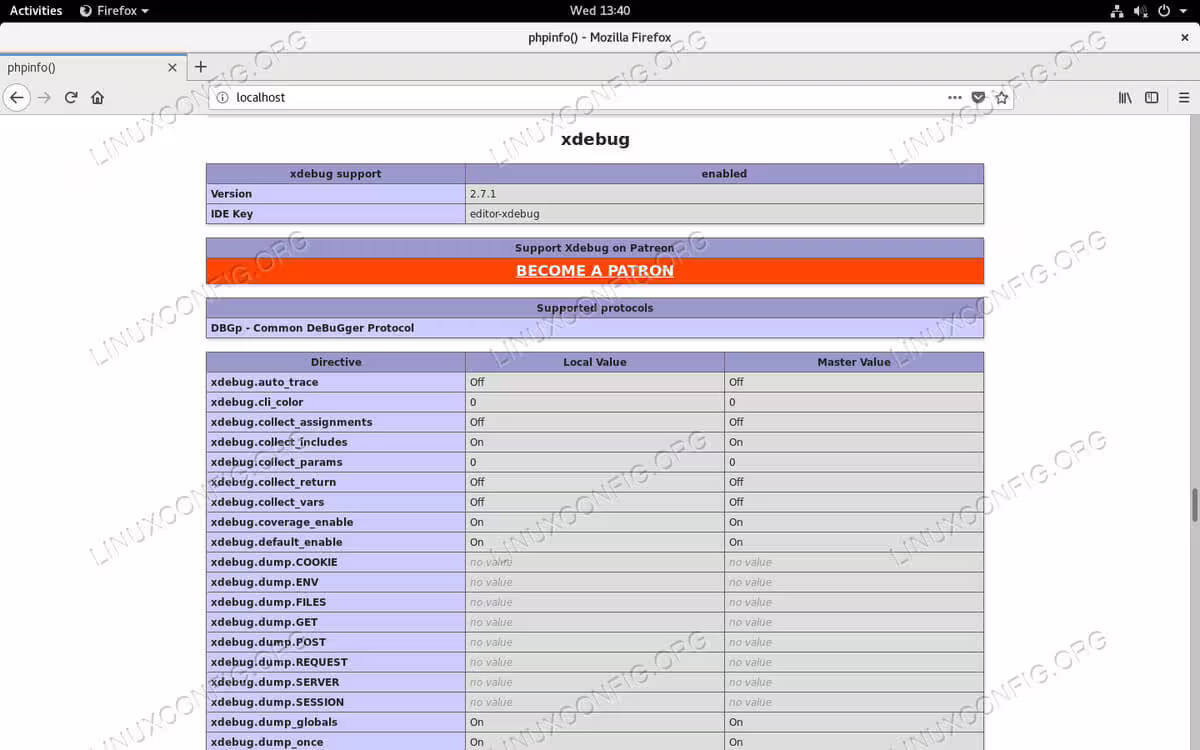Click the Forward arrow button
Screen dimensions: 1200x750
[x=44, y=98]
